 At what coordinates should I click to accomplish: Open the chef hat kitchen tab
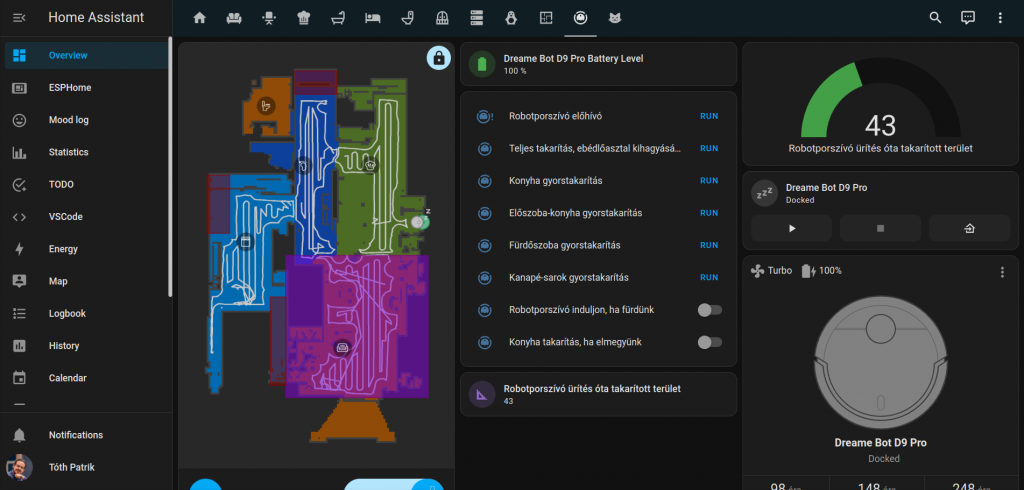303,18
